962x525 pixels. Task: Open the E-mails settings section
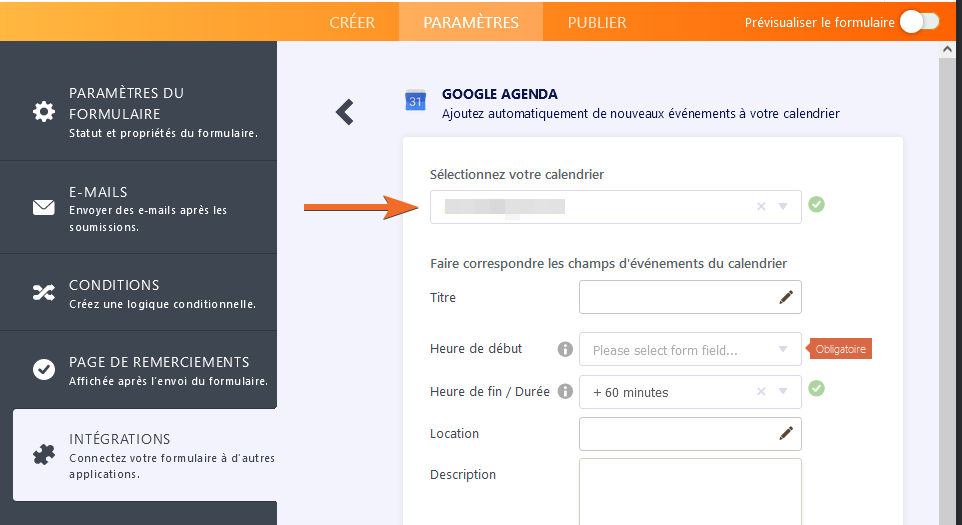pos(138,207)
